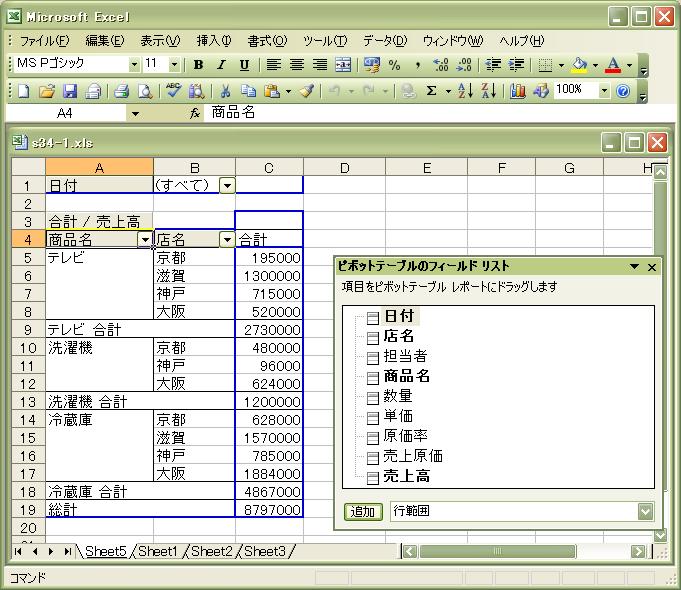Viewport: 681px width, 590px height.
Task: Click Merge and Center icon
Action: pyautogui.click(x=343, y=65)
